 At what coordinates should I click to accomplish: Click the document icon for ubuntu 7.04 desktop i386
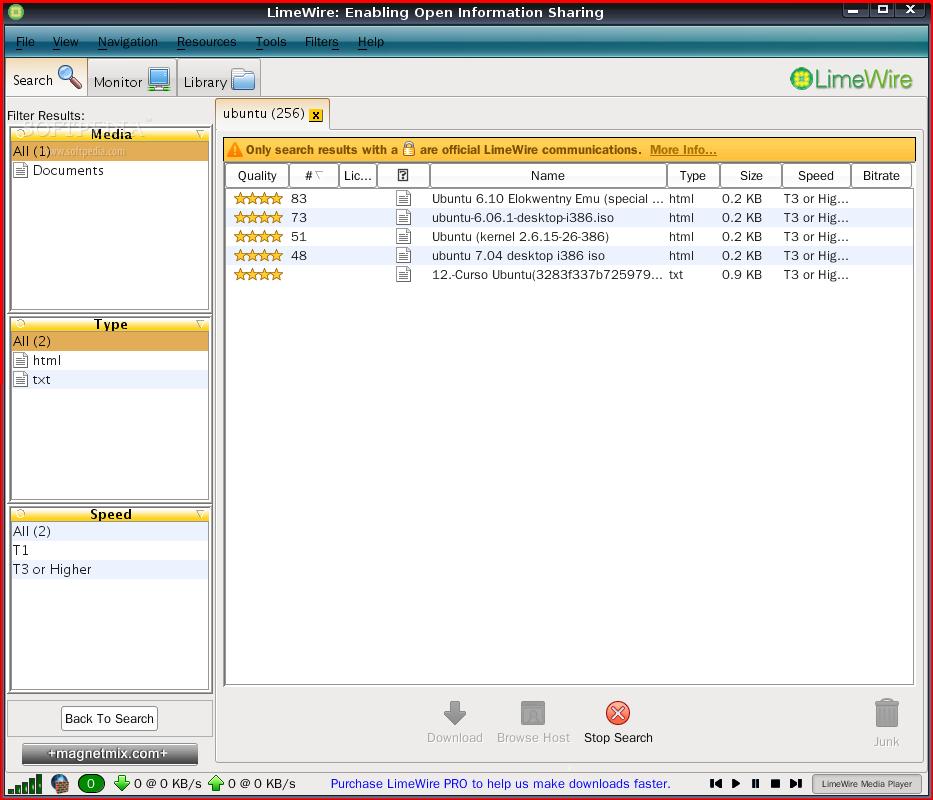(403, 255)
